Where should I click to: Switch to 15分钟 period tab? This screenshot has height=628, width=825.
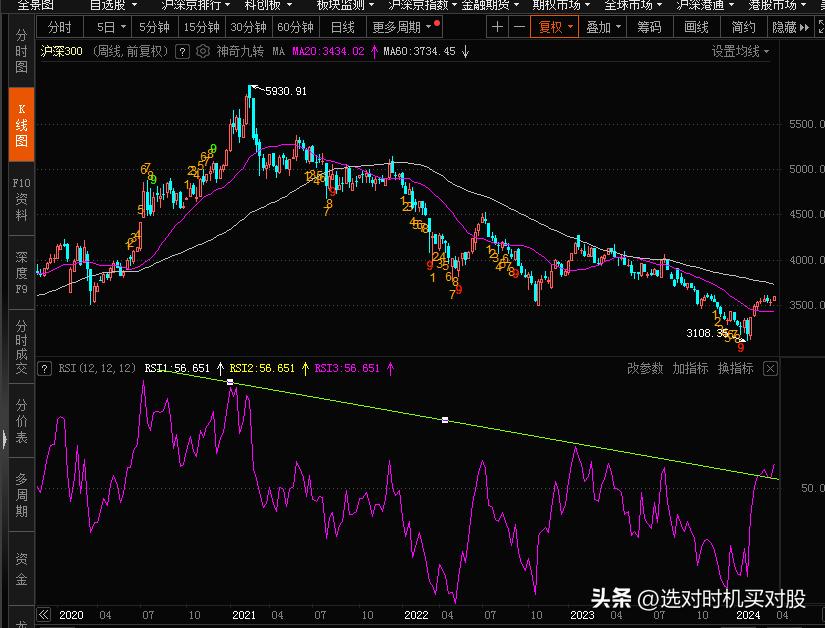point(202,27)
